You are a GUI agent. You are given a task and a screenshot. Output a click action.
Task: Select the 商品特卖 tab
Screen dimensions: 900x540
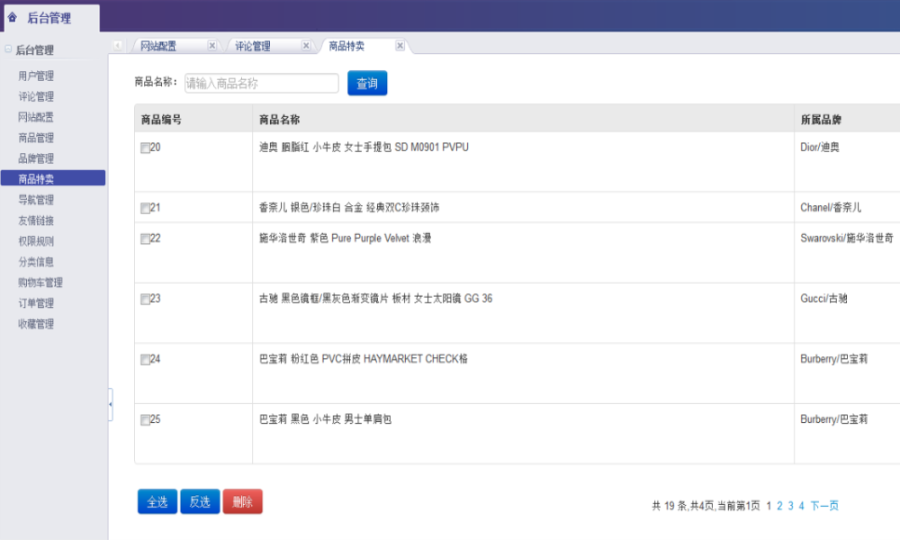[x=347, y=46]
